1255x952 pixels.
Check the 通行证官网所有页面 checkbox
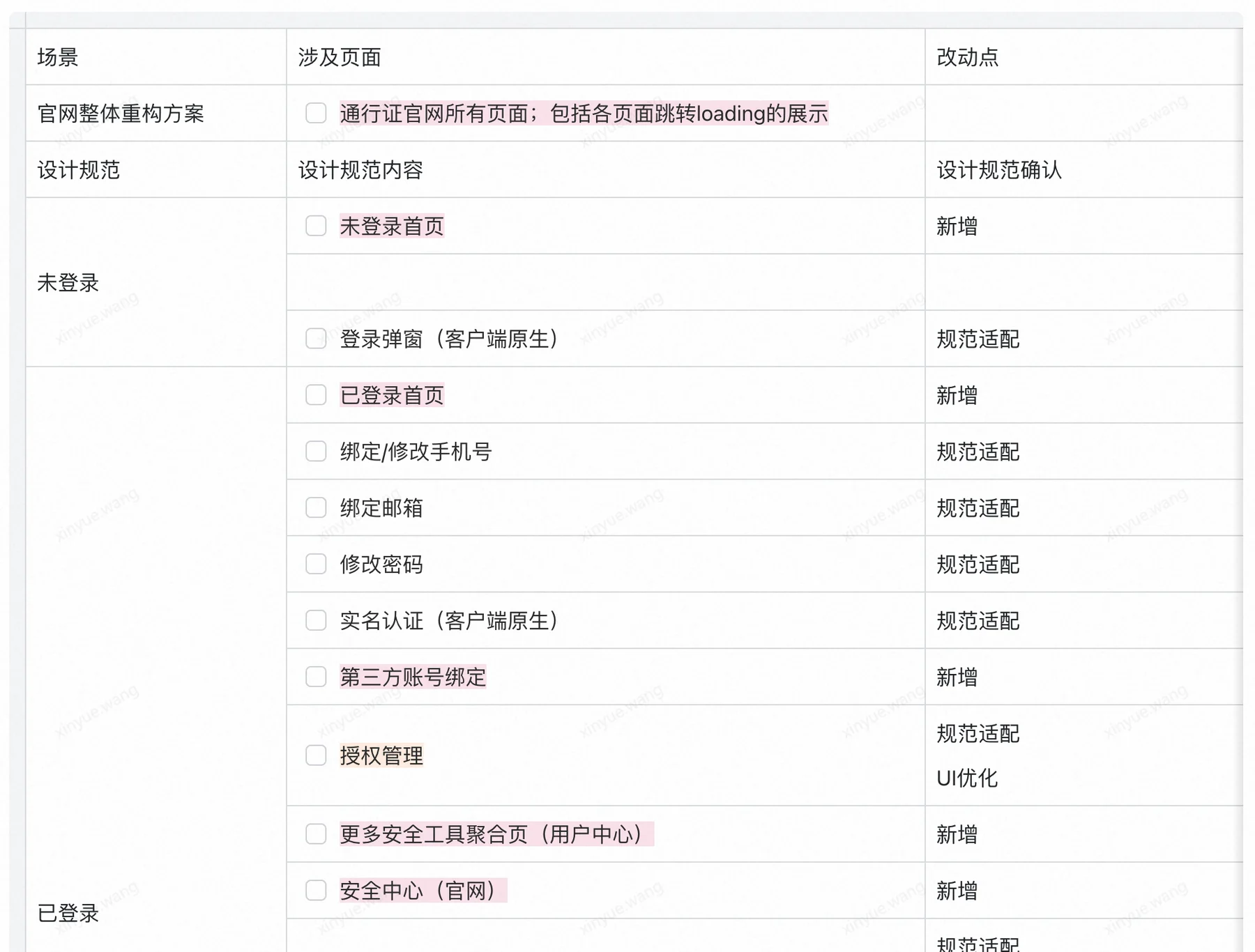tap(316, 113)
